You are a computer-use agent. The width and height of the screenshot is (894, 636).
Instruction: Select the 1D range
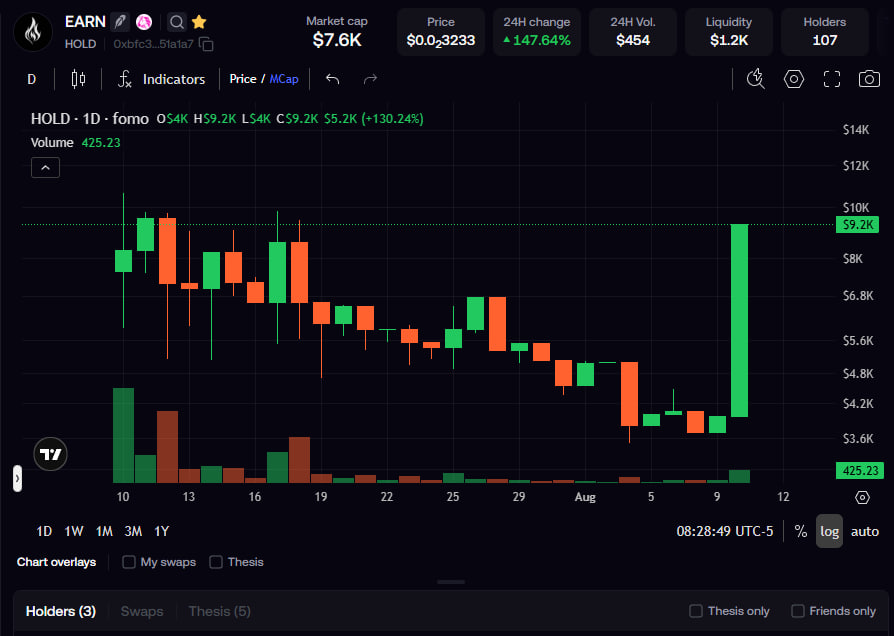(44, 532)
